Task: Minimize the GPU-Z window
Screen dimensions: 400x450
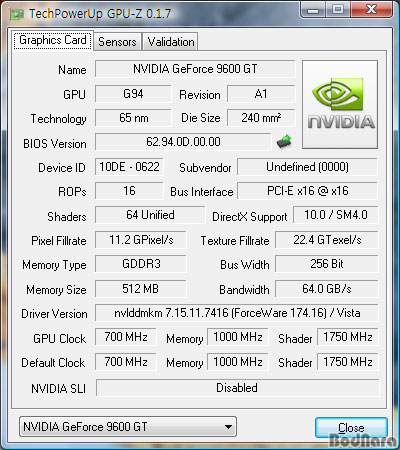Action: coord(313,10)
